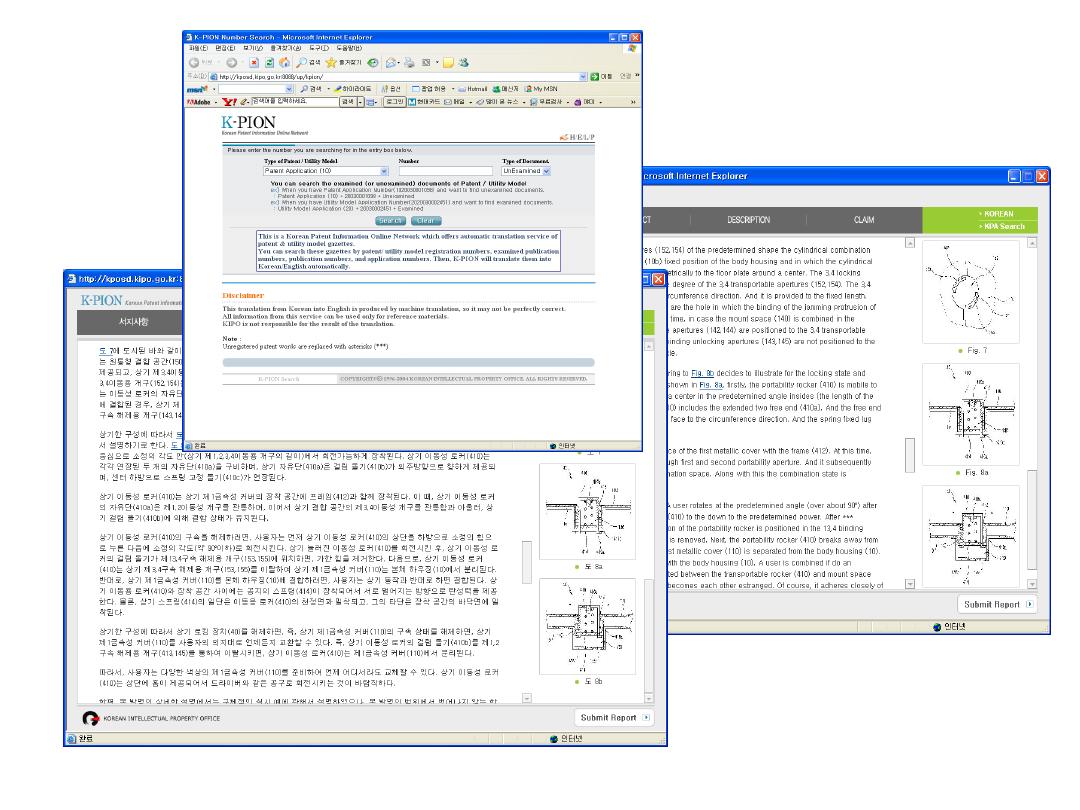Open the Edit menu (편집)
Viewport: 1080px width, 810px height.
[225, 48]
